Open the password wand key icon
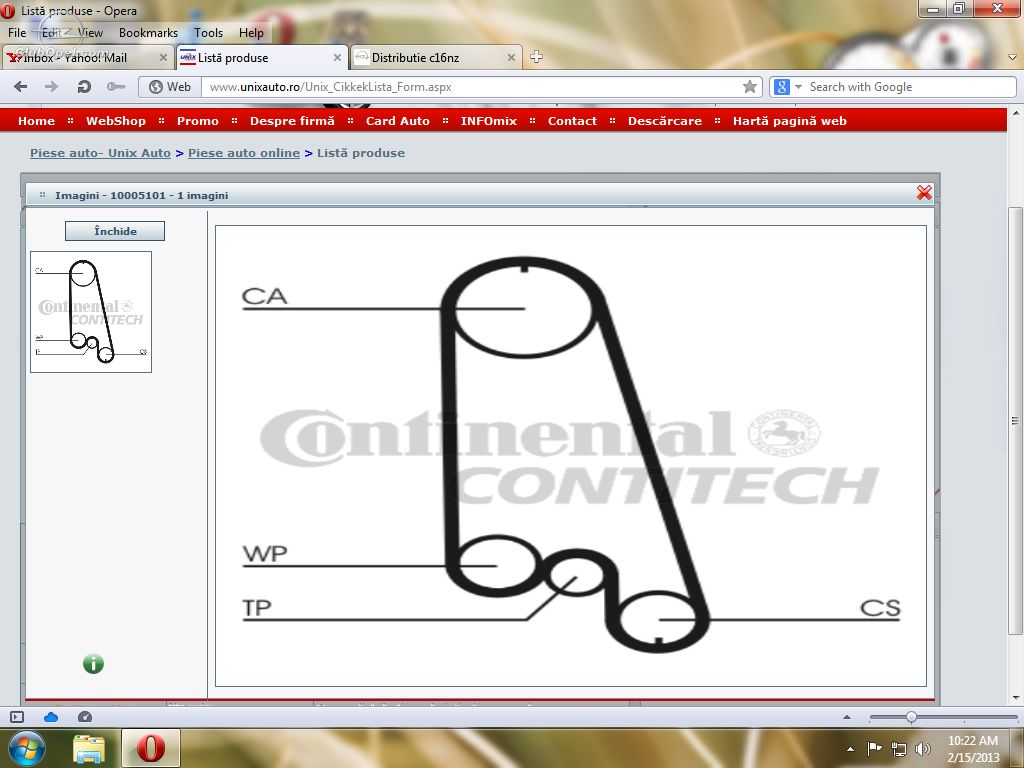Image resolution: width=1024 pixels, height=768 pixels. tap(116, 86)
